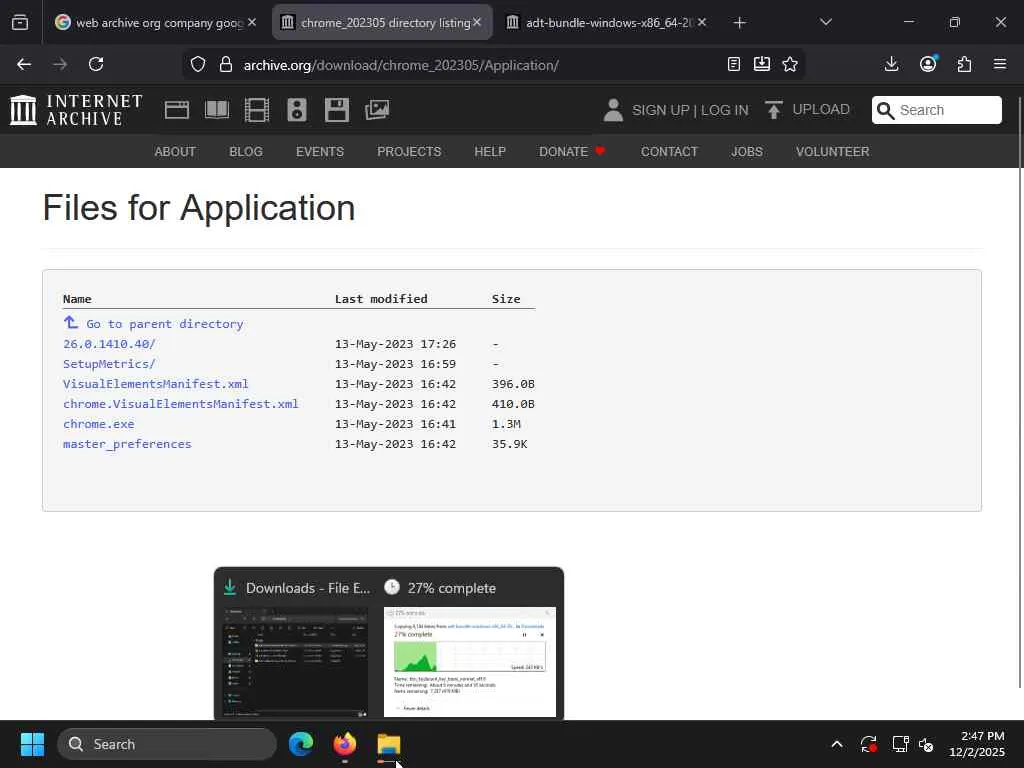Open a new browser tab
Screen dimensions: 1024x768
click(x=739, y=23)
